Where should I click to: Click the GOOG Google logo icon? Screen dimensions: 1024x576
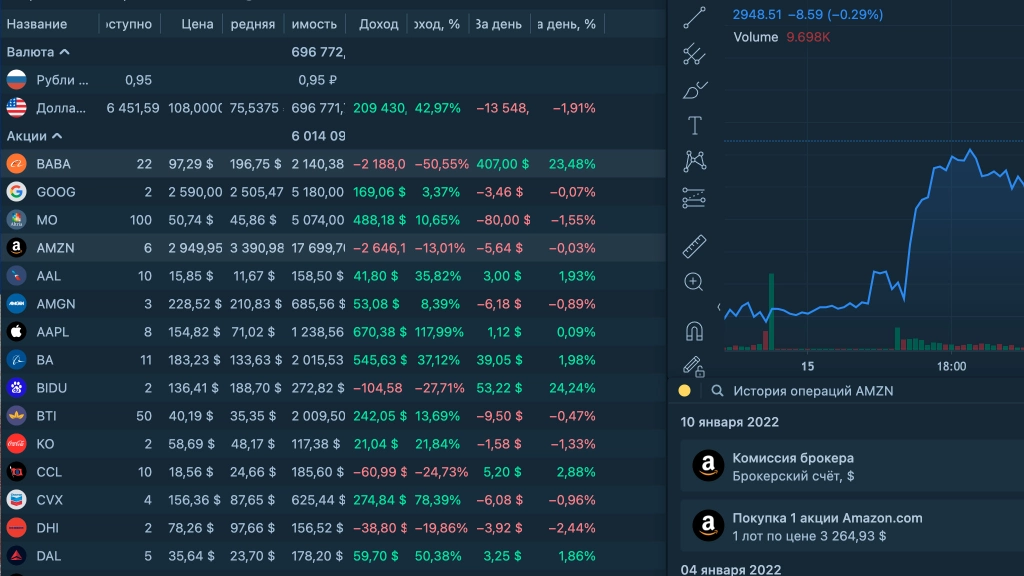16,192
